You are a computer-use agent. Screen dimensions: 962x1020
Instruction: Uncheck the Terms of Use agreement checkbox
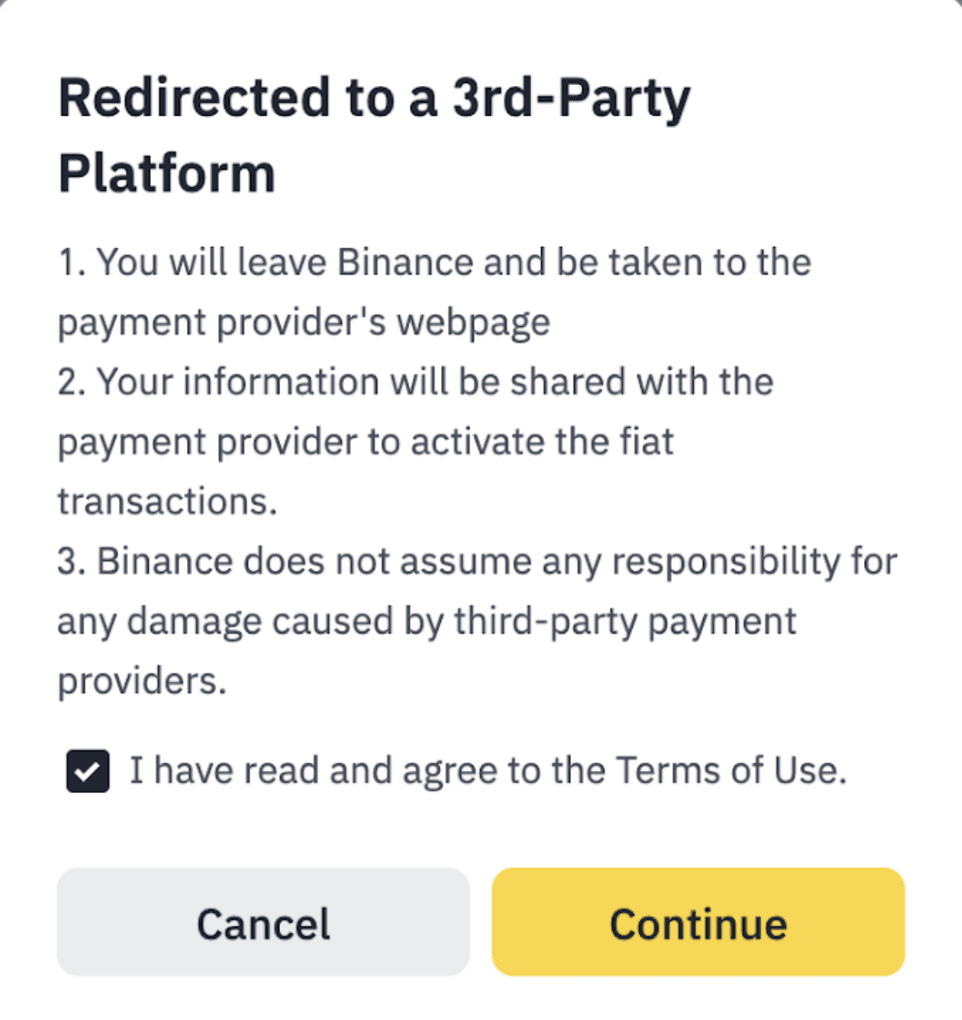[x=88, y=771]
